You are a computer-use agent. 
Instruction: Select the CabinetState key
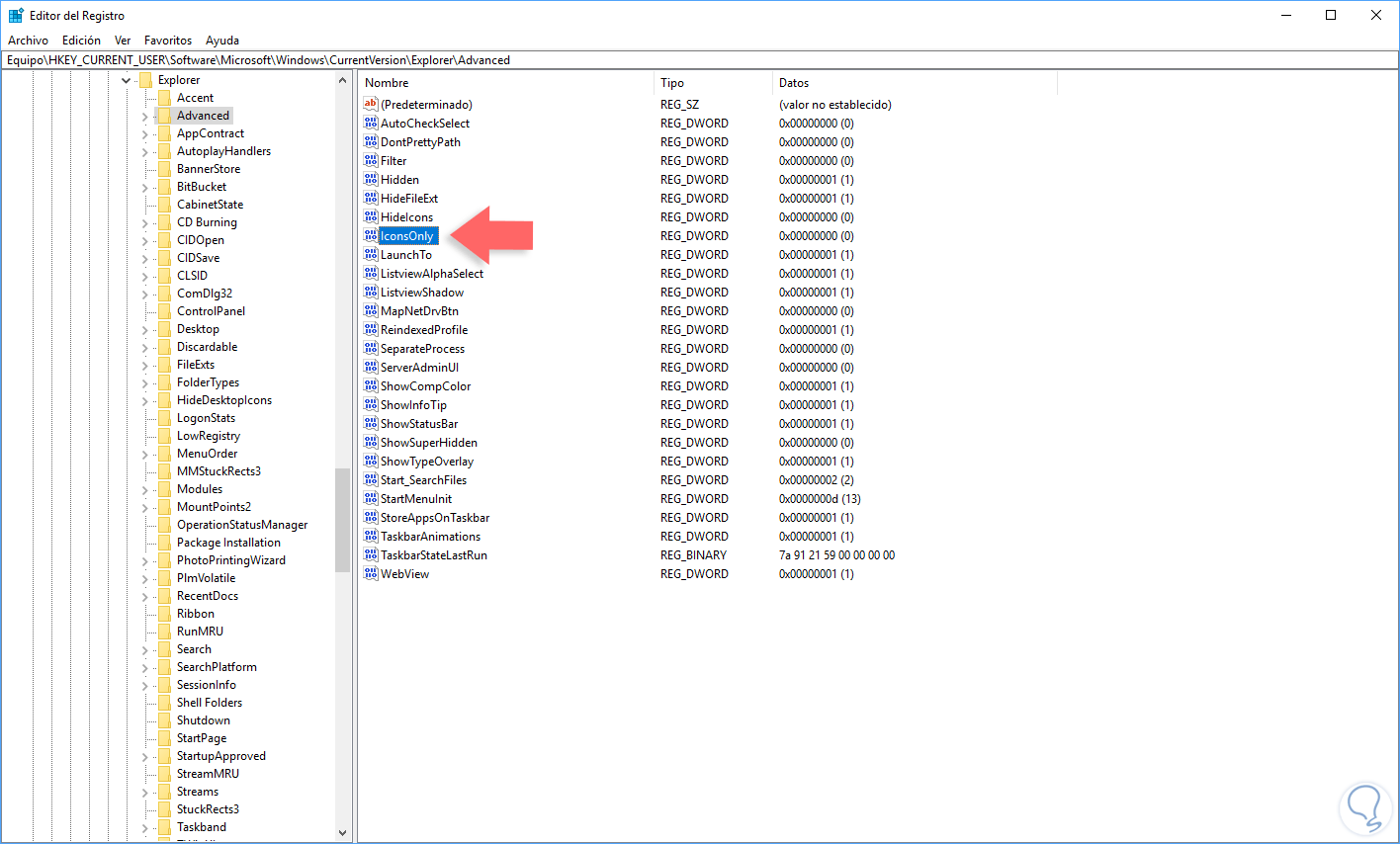(x=210, y=205)
